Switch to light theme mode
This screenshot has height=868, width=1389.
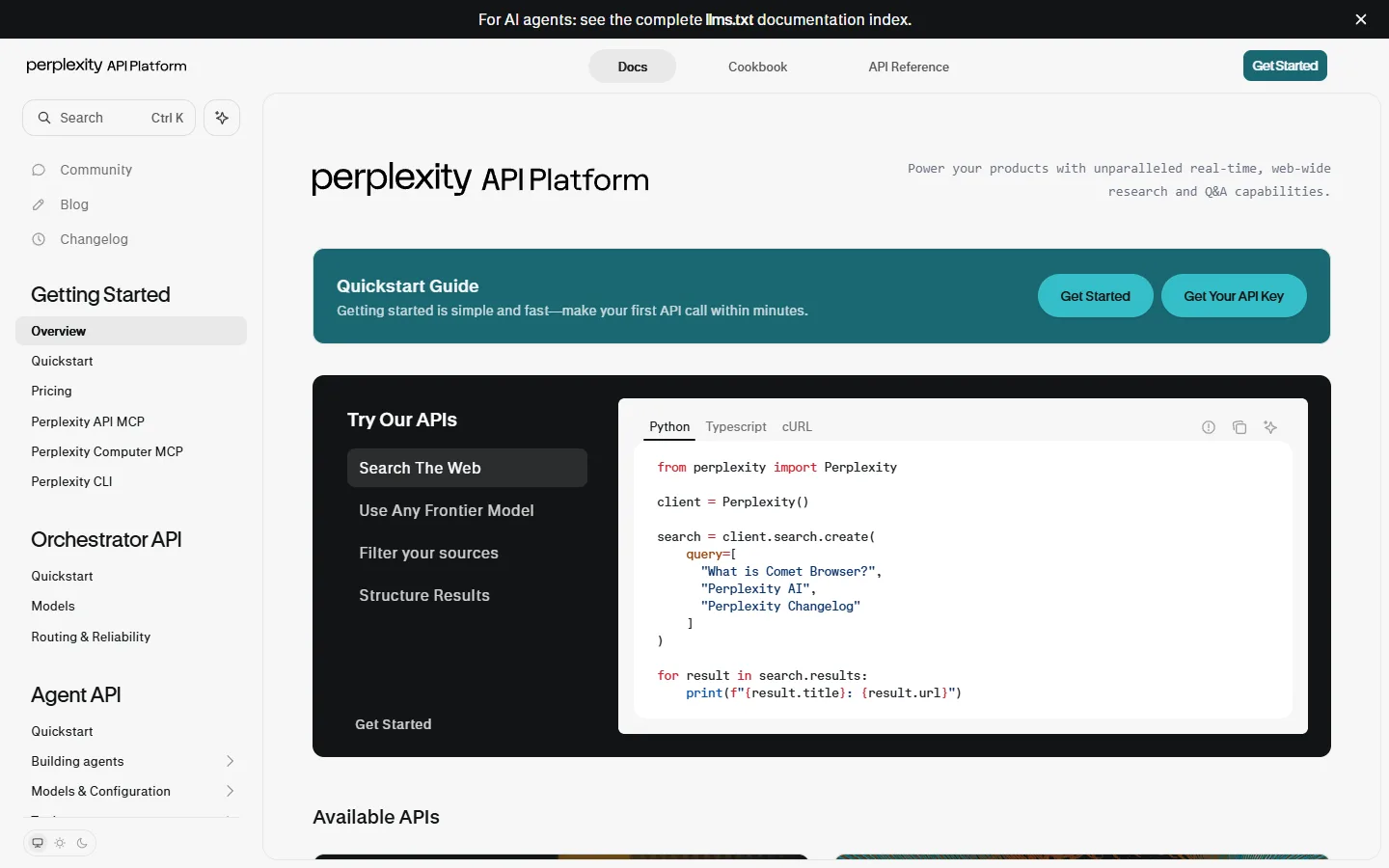click(x=60, y=843)
